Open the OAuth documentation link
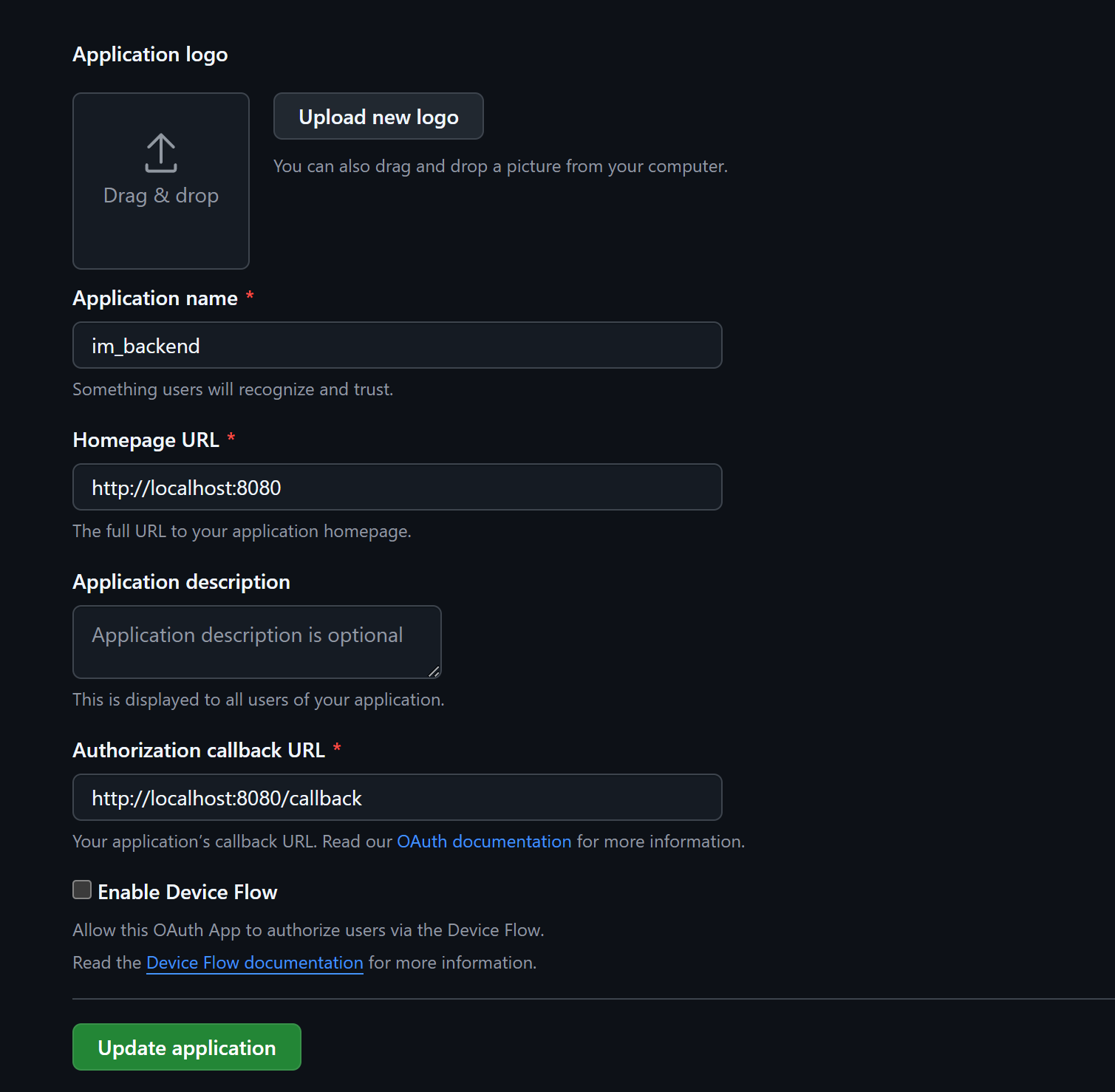The image size is (1115, 1092). 484,842
